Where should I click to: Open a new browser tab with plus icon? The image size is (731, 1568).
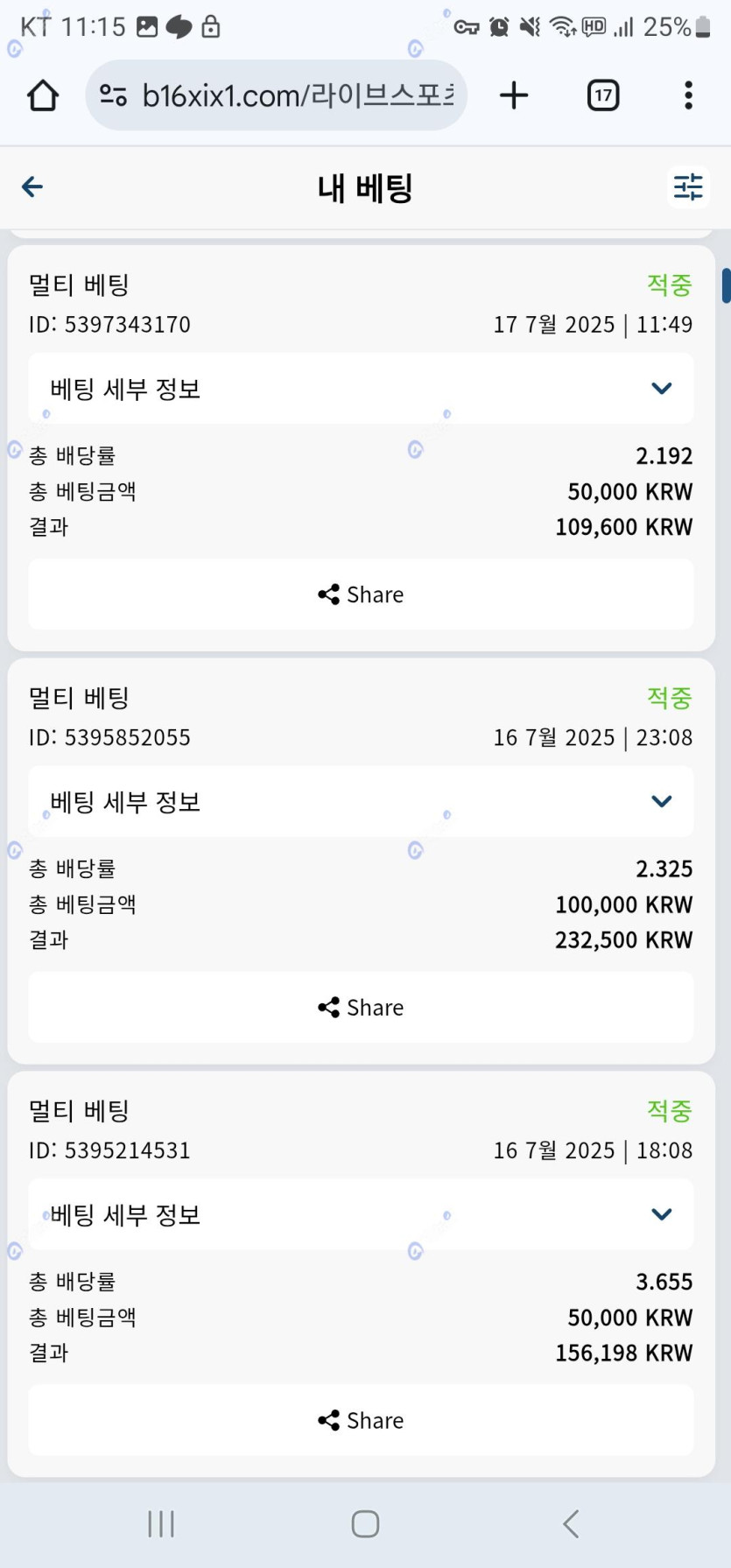point(514,95)
